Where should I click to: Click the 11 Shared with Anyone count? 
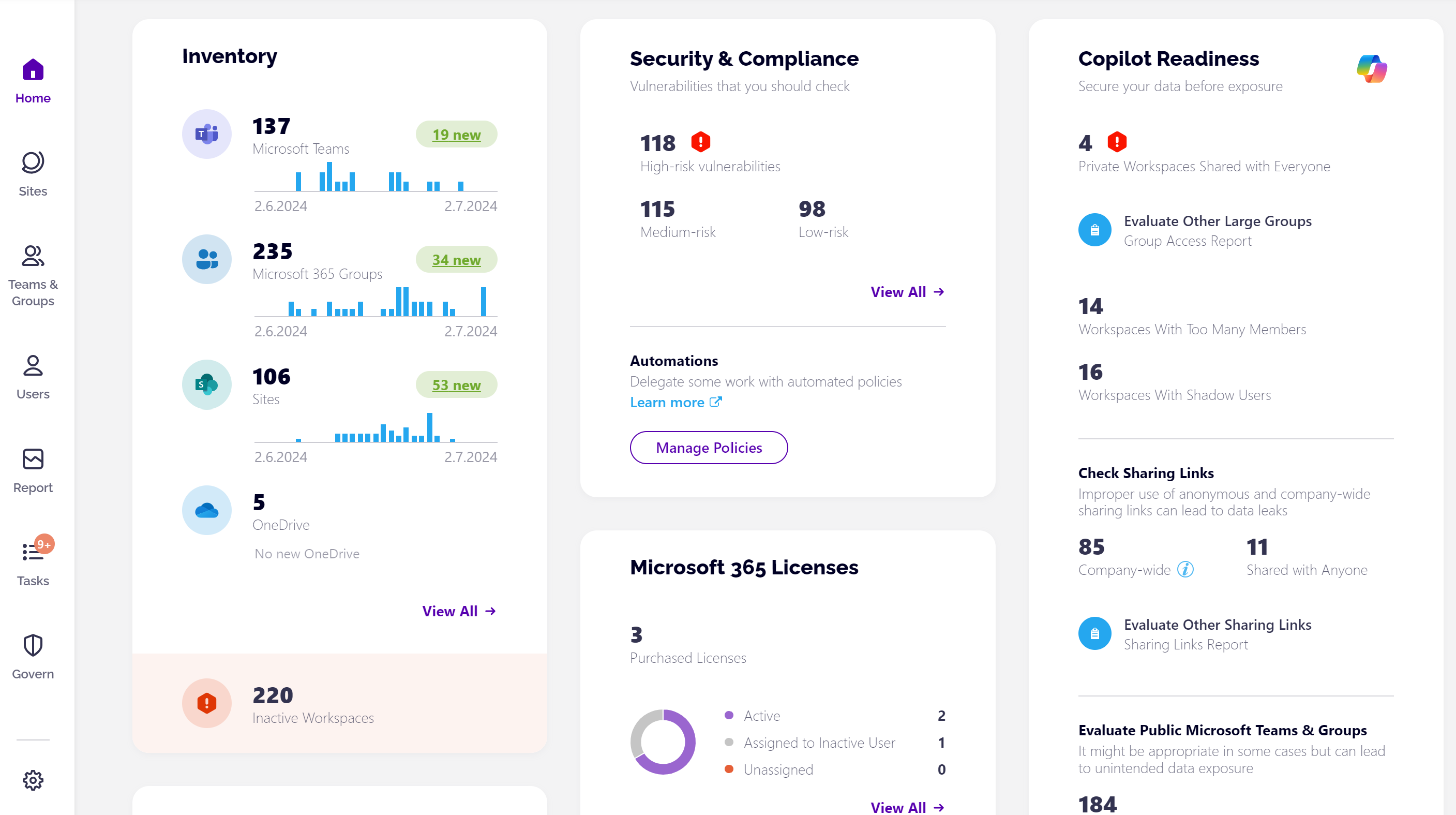pyautogui.click(x=1257, y=546)
